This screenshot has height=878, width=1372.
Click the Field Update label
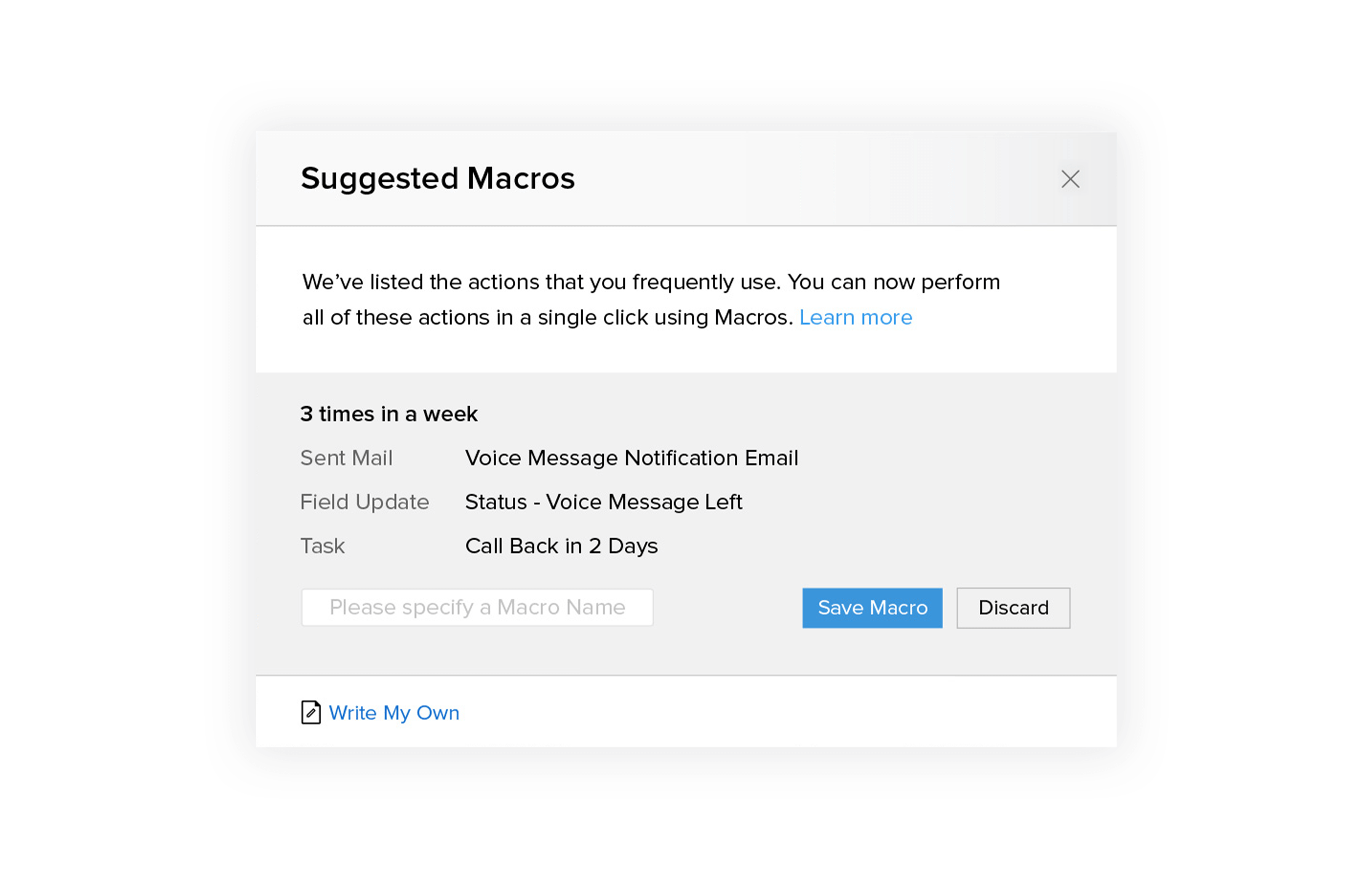[x=365, y=502]
